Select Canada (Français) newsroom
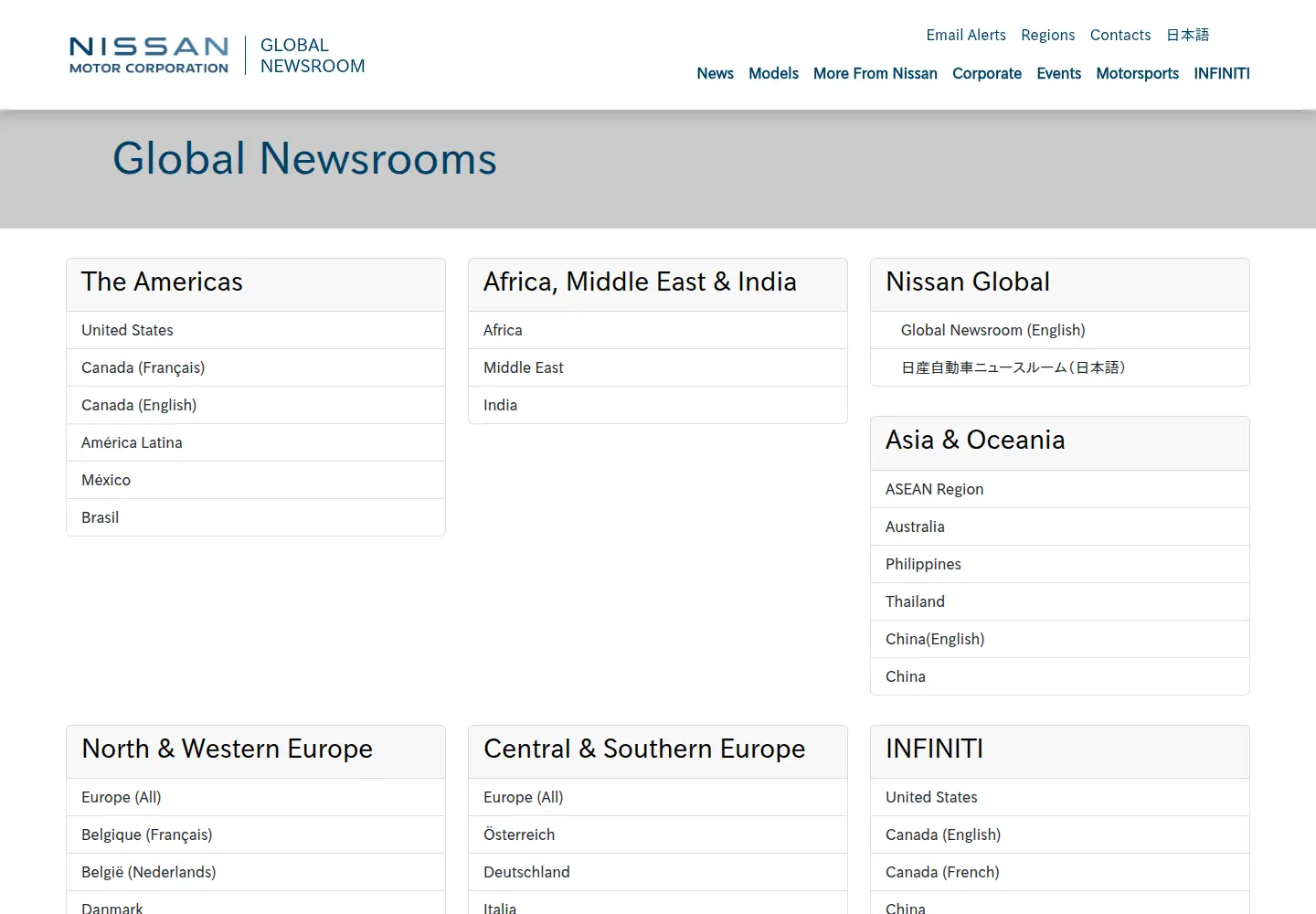This screenshot has width=1316, height=914. pyautogui.click(x=256, y=367)
